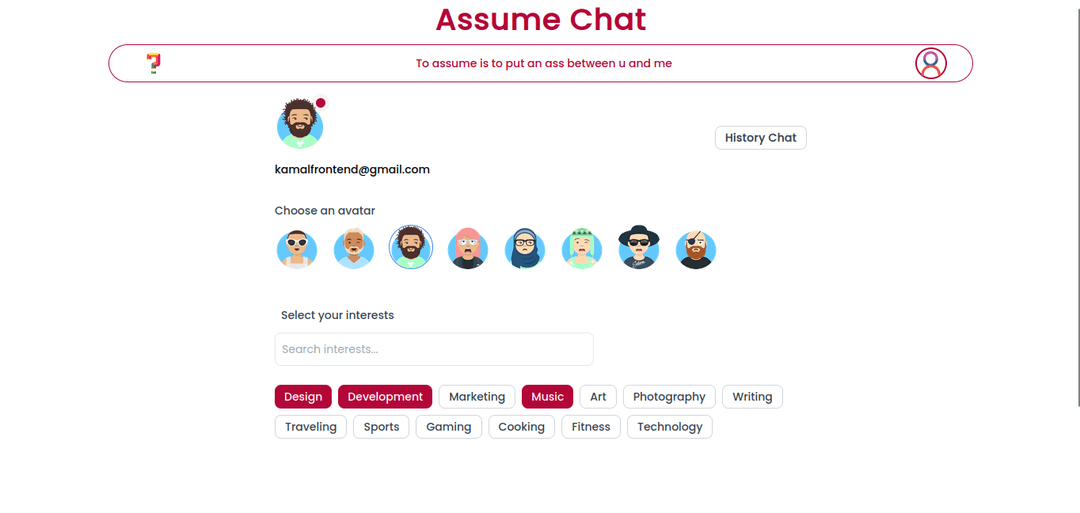Open the History Chat button
The image size is (1080, 513).
(760, 138)
